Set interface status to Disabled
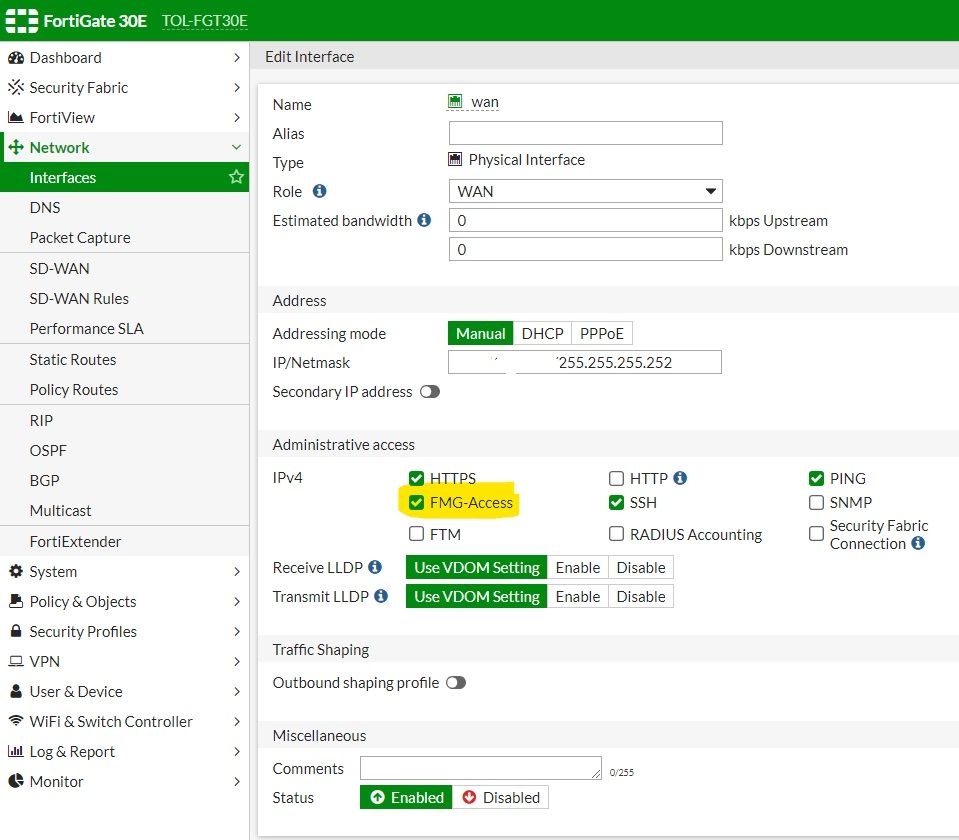 click(500, 797)
